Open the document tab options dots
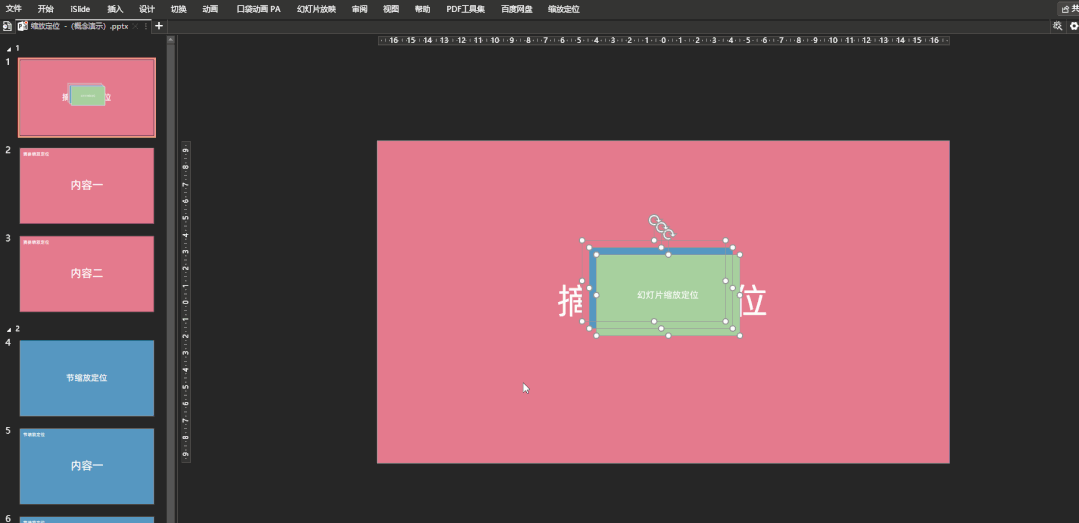This screenshot has height=523, width=1079. [x=146, y=26]
